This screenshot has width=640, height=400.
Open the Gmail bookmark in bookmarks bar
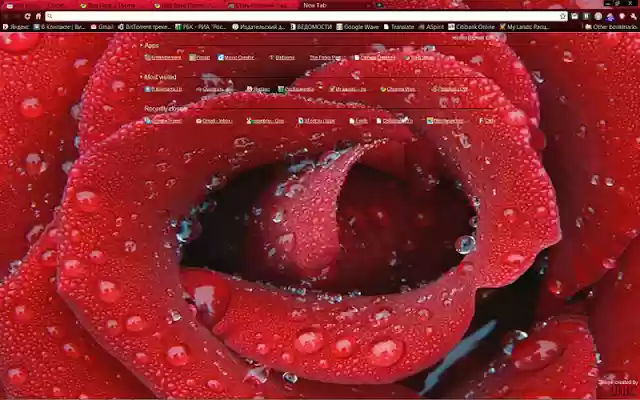pyautogui.click(x=102, y=27)
